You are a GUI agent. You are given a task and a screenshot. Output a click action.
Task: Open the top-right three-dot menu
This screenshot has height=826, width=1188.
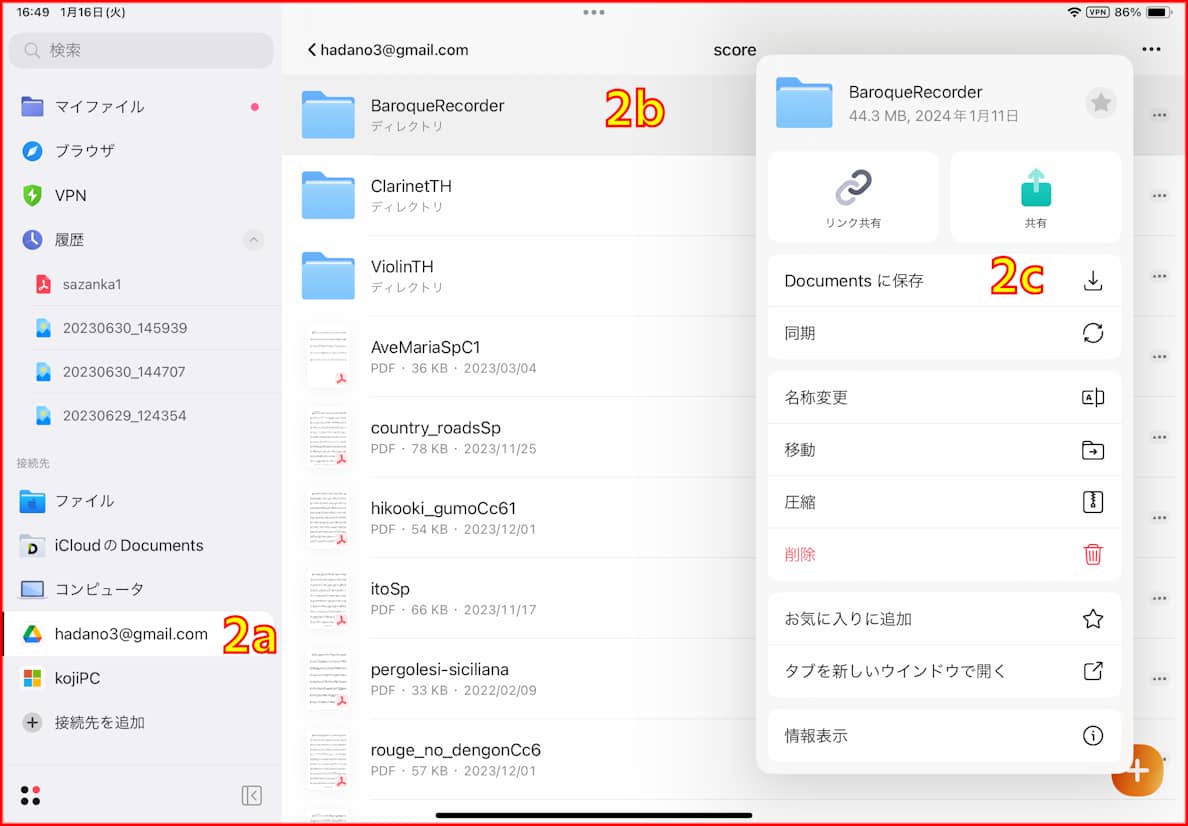pyautogui.click(x=1151, y=48)
